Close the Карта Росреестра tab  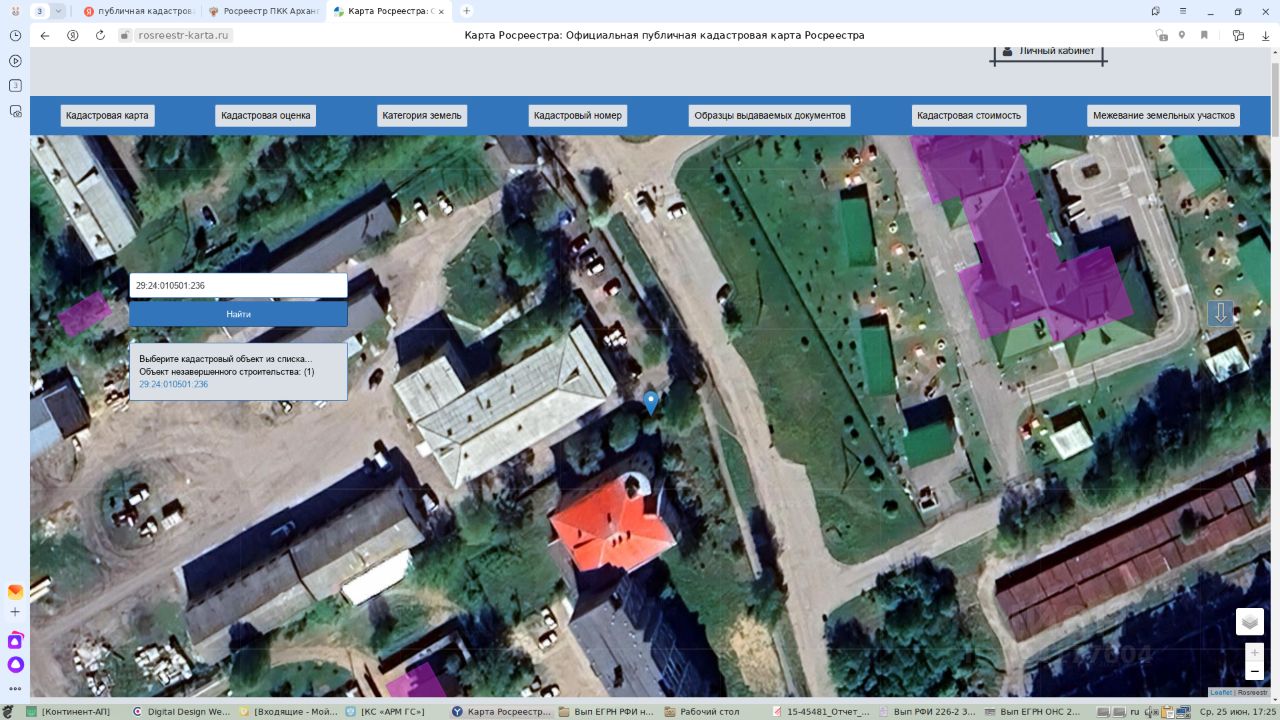(x=441, y=12)
